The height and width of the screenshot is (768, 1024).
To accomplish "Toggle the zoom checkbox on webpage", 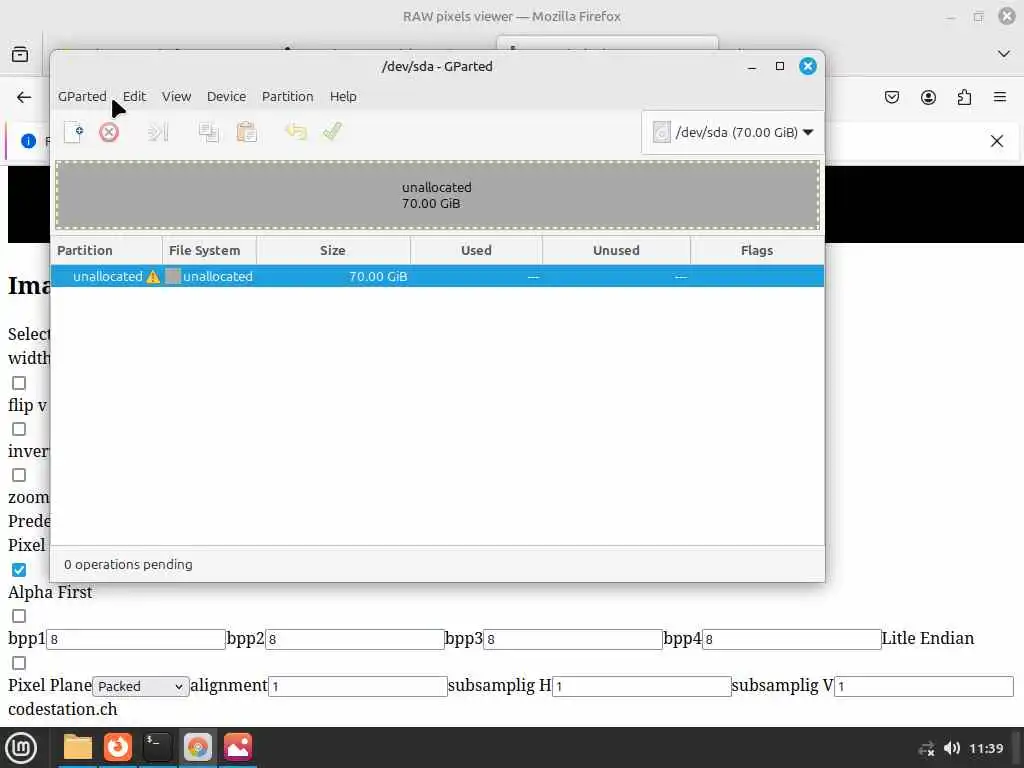I will (x=19, y=475).
